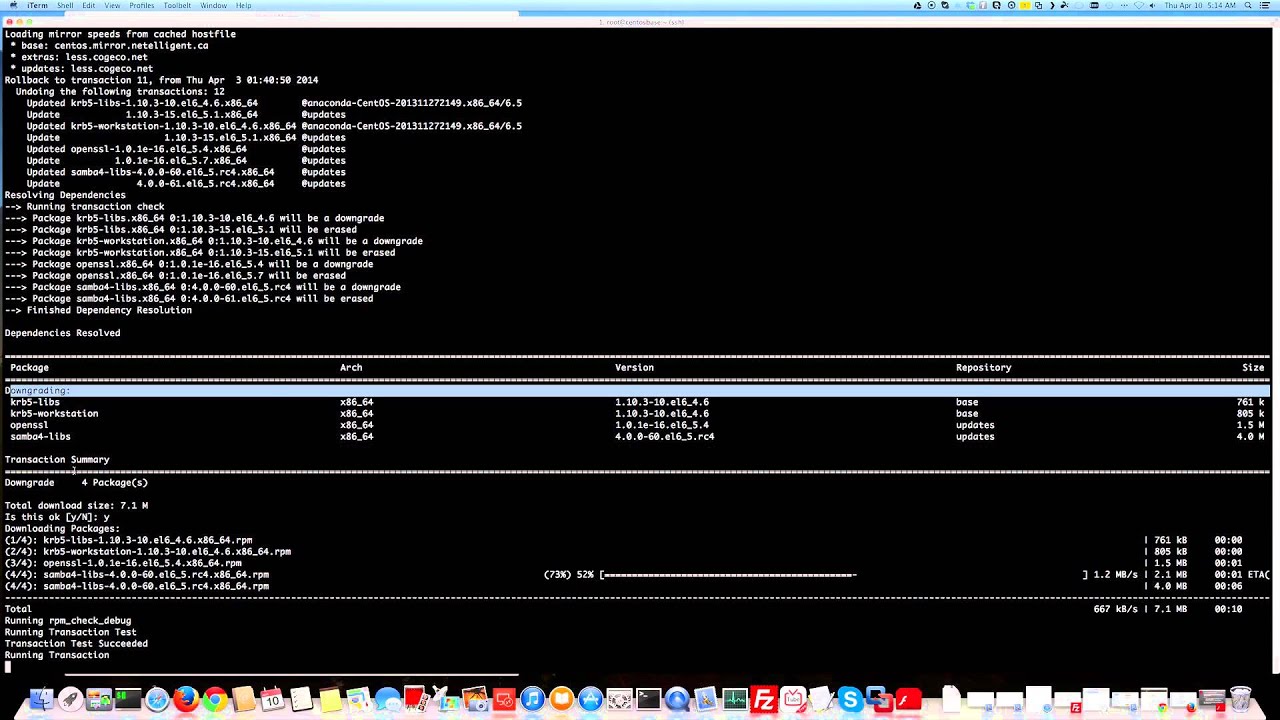The image size is (1280, 720).
Task: Open yellow Notes icon in Dock
Action: pyautogui.click(x=330, y=699)
